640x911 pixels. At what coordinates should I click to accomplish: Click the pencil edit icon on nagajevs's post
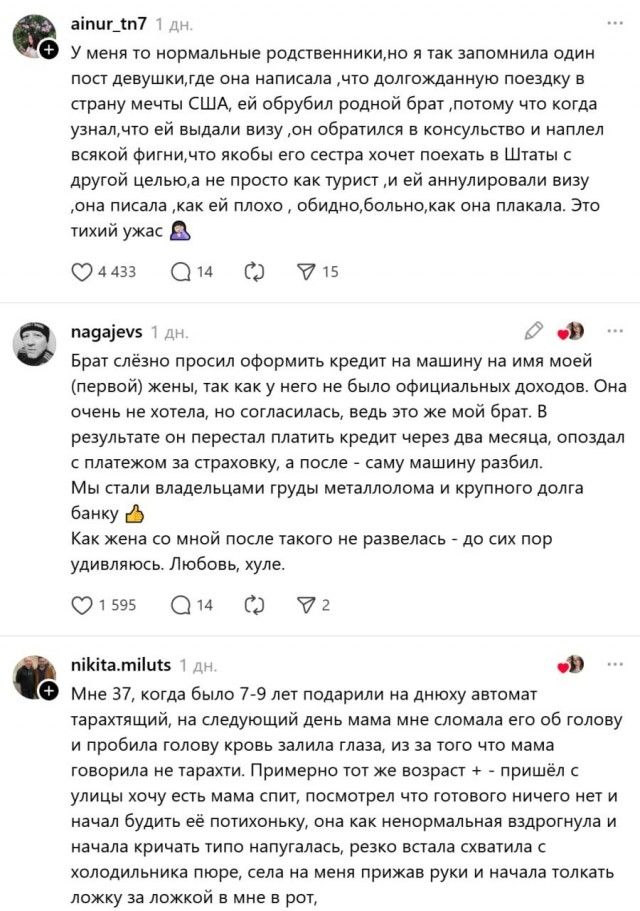[533, 330]
